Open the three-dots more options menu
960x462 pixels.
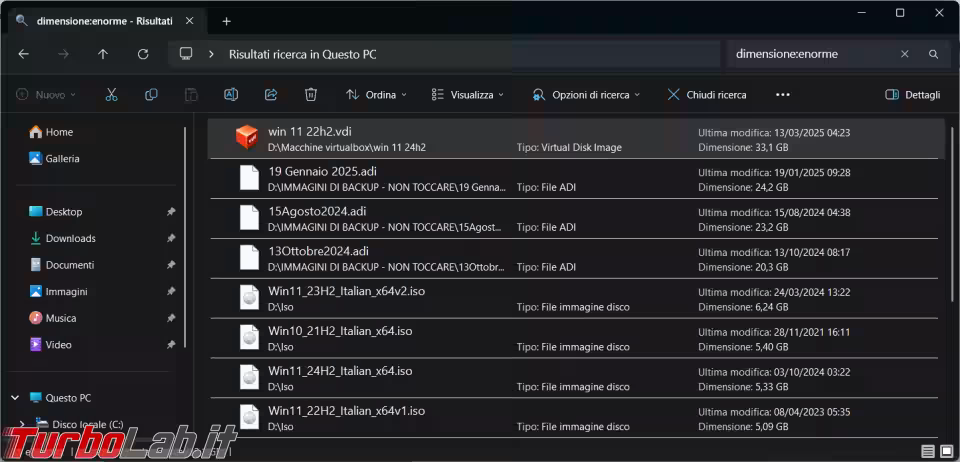(x=782, y=95)
